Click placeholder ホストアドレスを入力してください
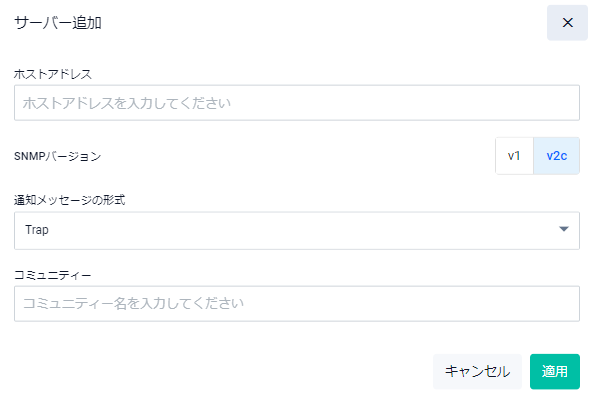The height and width of the screenshot is (403, 595). [x=127, y=103]
